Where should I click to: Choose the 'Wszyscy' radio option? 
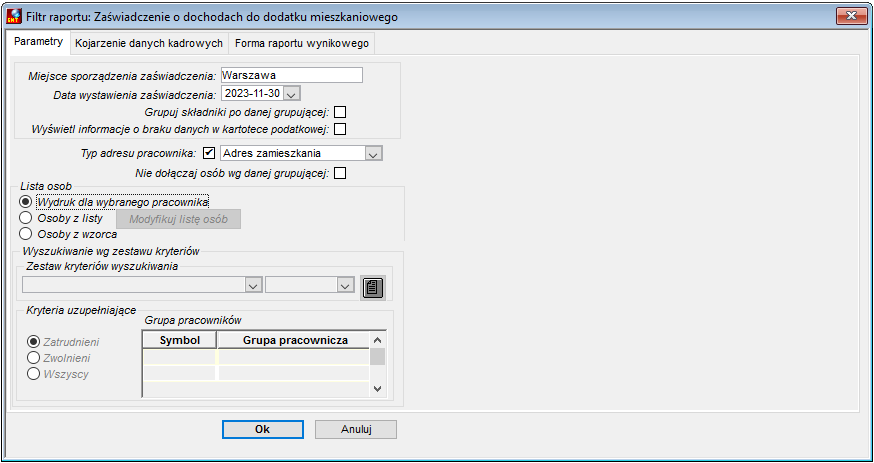[33, 374]
